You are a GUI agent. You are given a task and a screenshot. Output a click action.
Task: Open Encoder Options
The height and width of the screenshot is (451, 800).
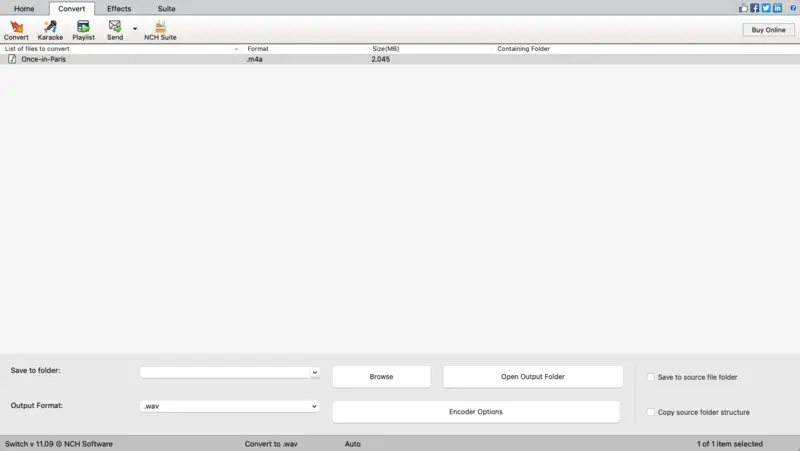tap(476, 412)
